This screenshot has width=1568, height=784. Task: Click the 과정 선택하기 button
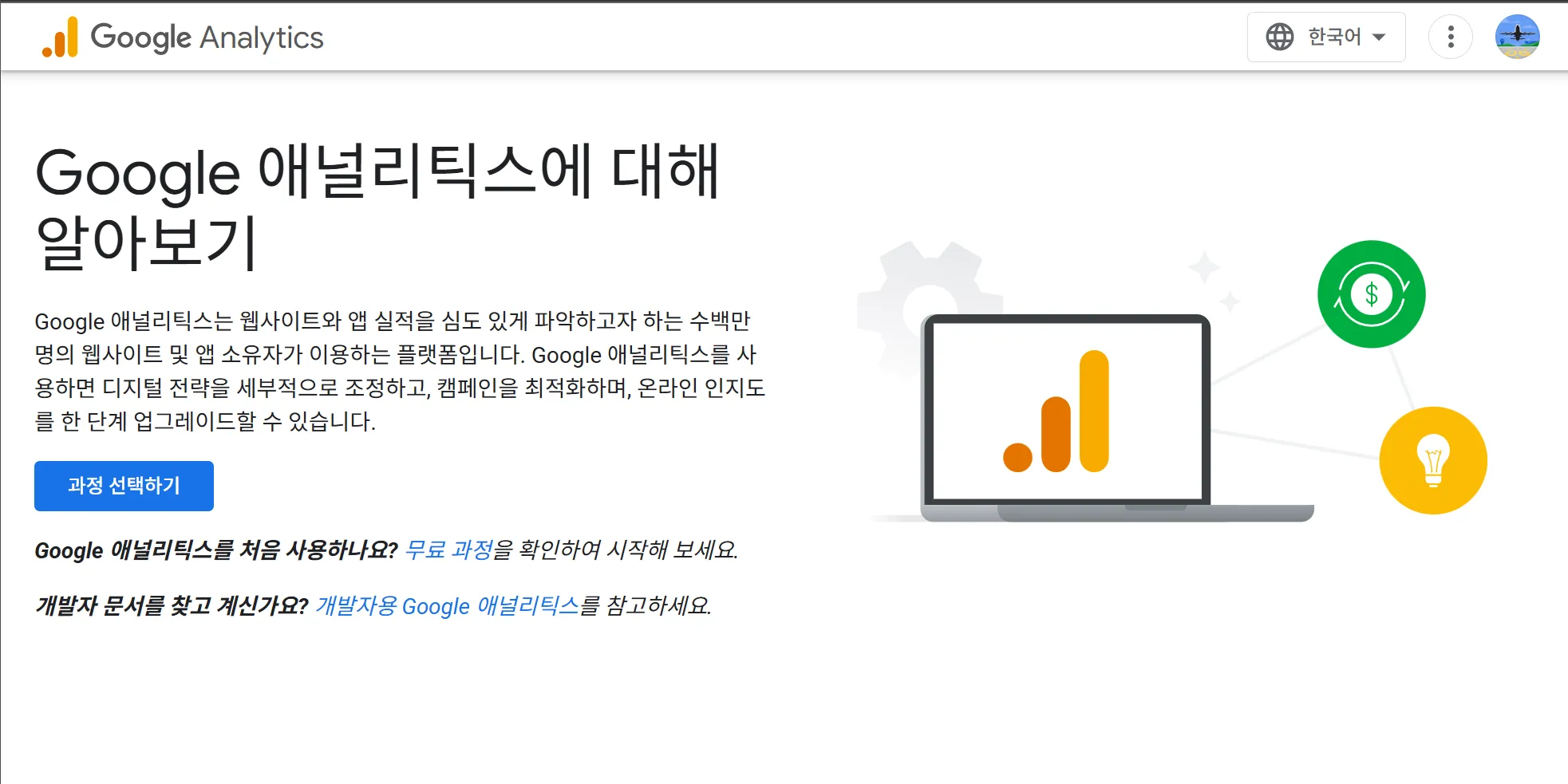pos(124,486)
